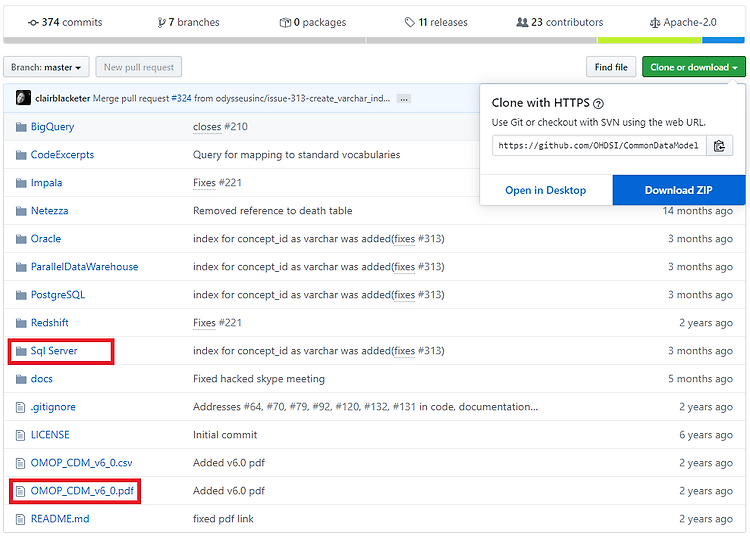Click the README.md file icon
This screenshot has height=539, width=750.
[20, 519]
